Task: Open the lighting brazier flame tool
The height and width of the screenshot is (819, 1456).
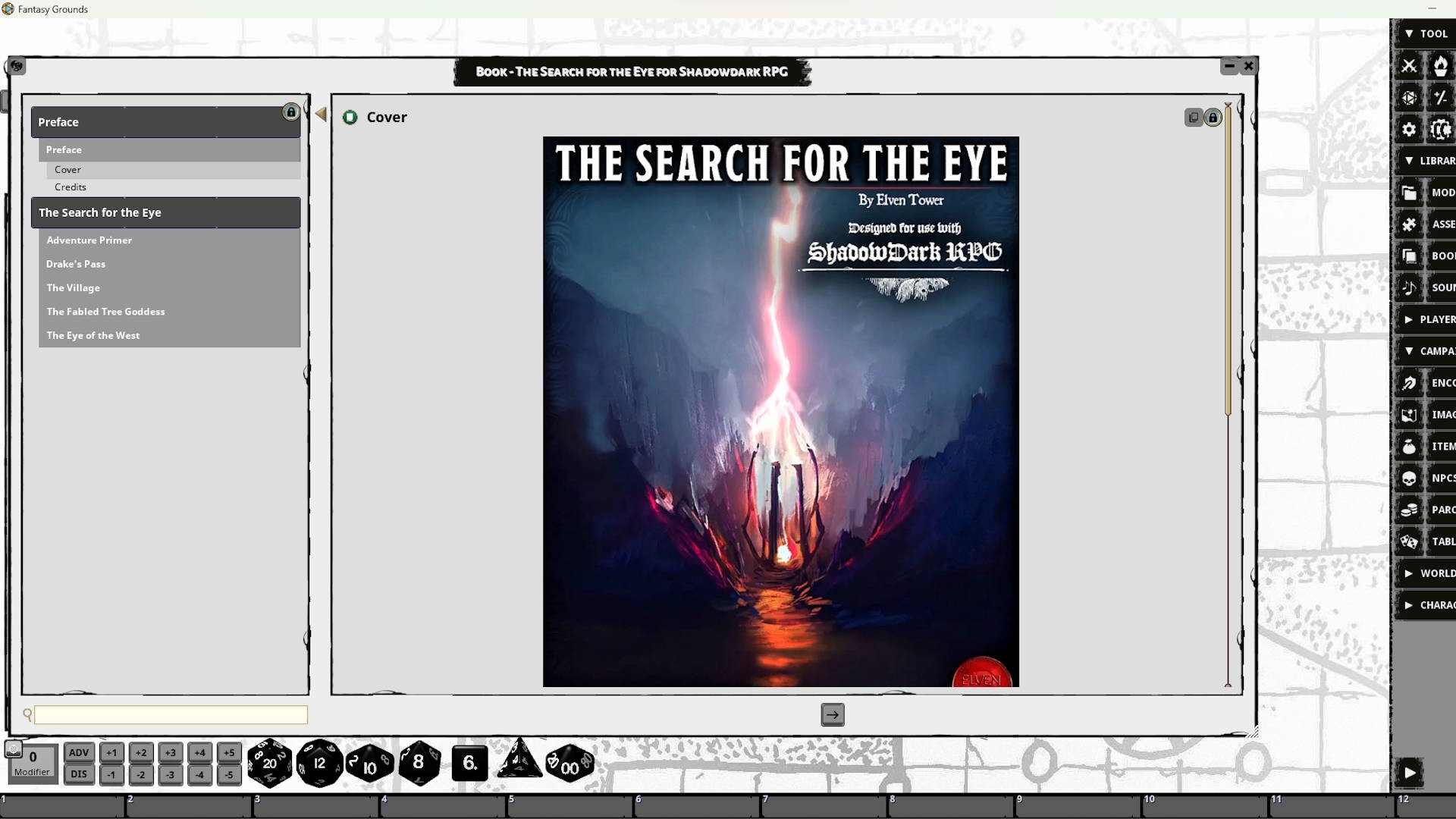Action: coord(1440,66)
